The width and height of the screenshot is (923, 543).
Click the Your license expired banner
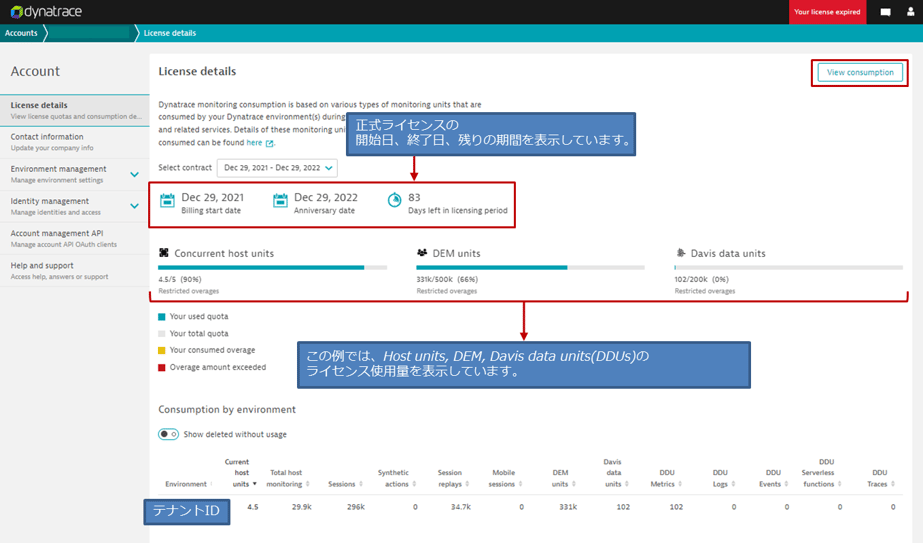click(x=827, y=12)
